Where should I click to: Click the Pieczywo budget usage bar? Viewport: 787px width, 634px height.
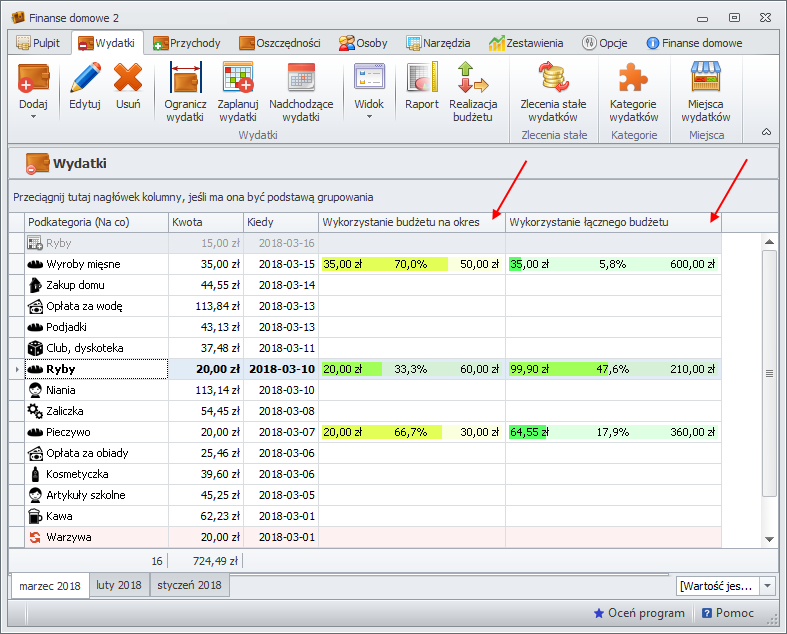point(411,432)
